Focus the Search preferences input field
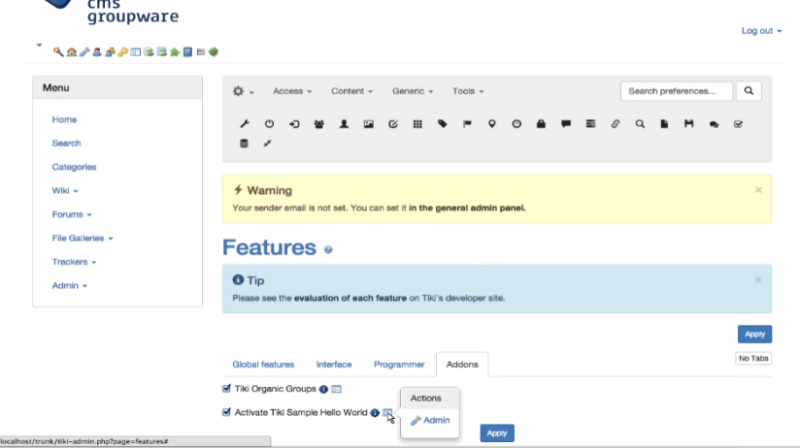The width and height of the screenshot is (800, 448). (677, 91)
